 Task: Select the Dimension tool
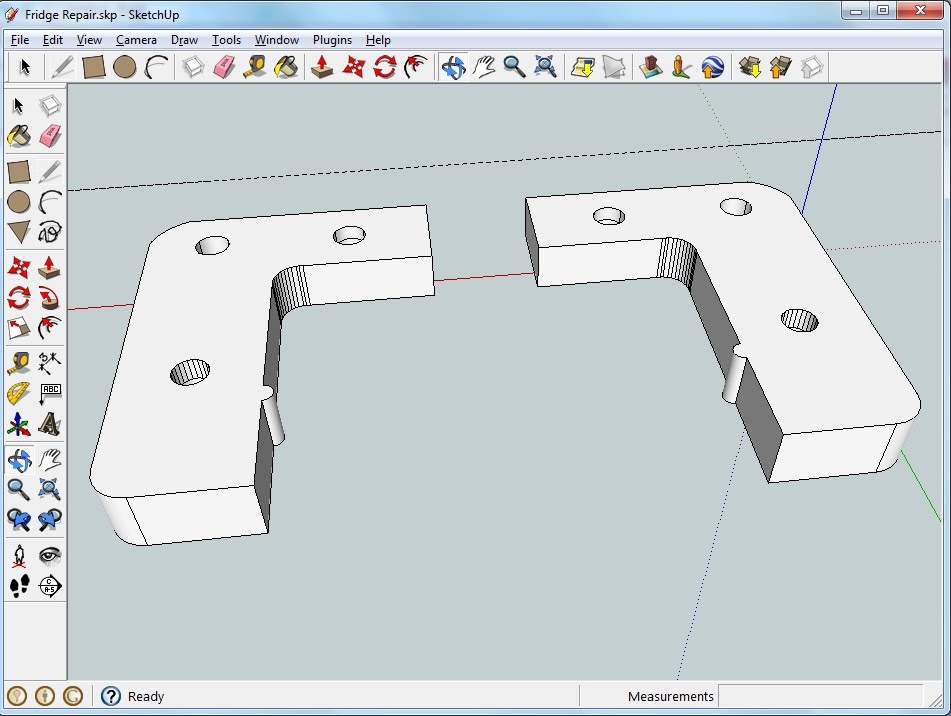50,363
